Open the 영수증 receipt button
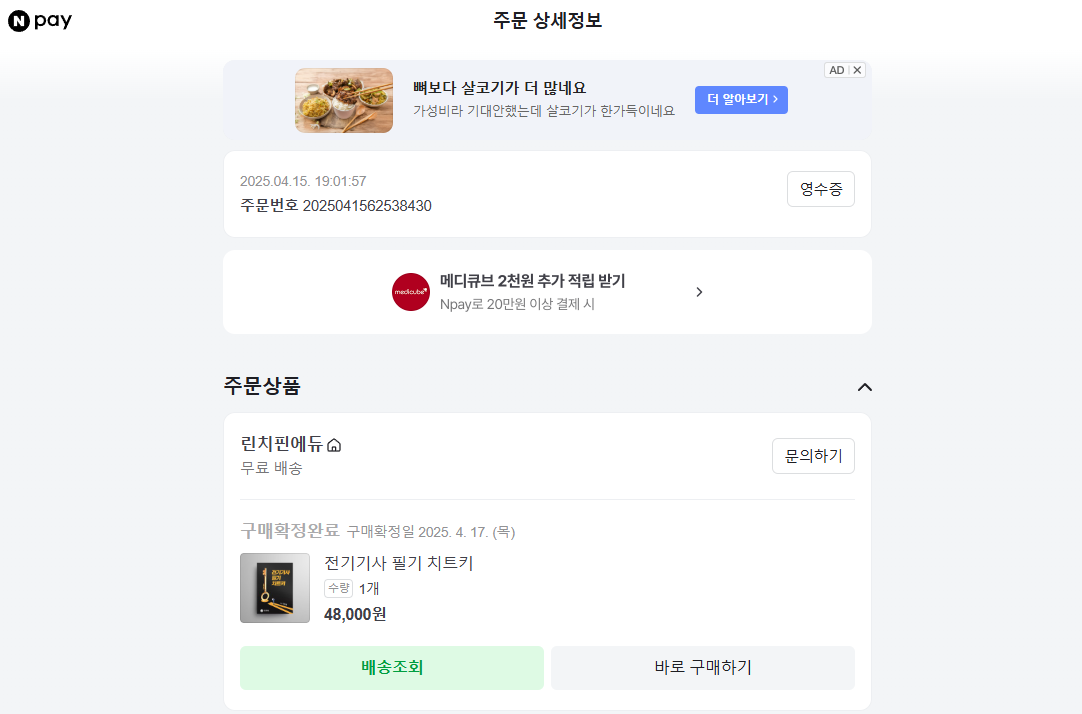1082x714 pixels. tap(820, 189)
